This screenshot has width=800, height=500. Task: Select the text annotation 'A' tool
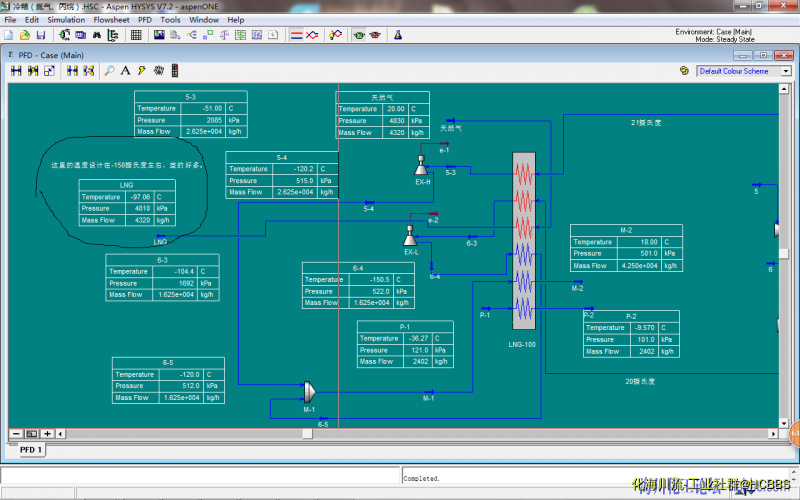[126, 71]
